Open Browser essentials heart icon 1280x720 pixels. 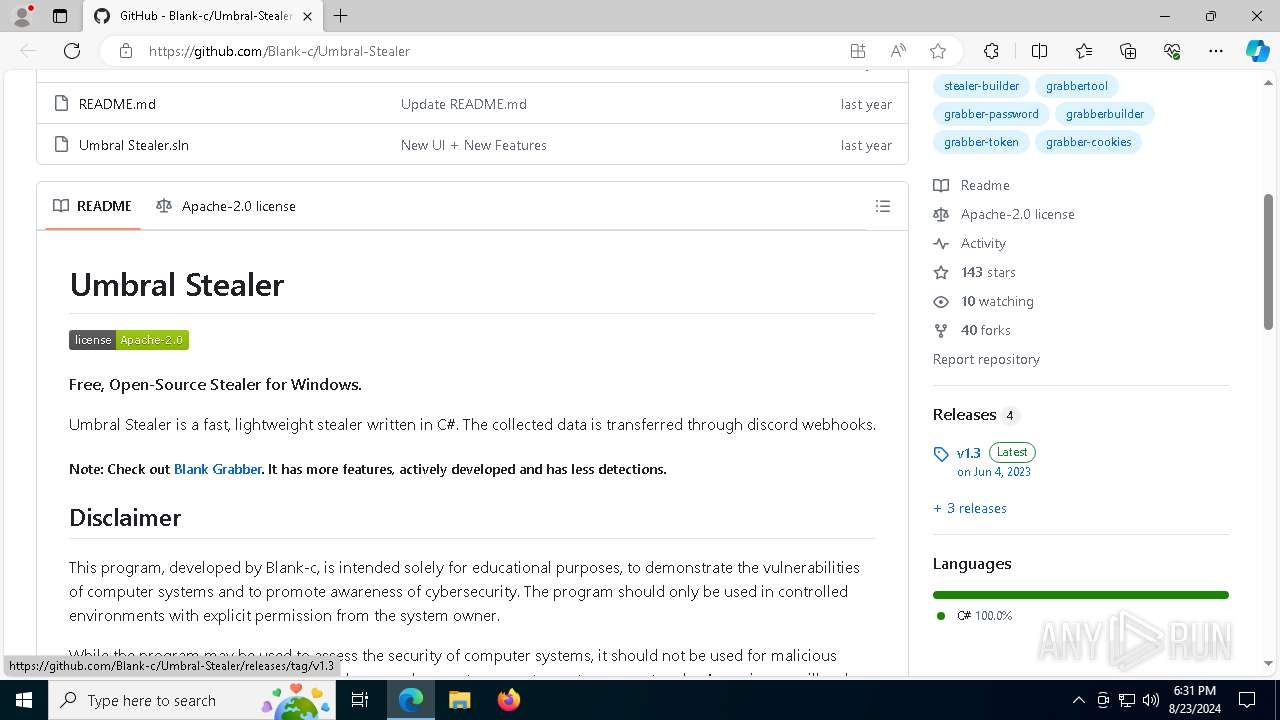(x=1172, y=51)
